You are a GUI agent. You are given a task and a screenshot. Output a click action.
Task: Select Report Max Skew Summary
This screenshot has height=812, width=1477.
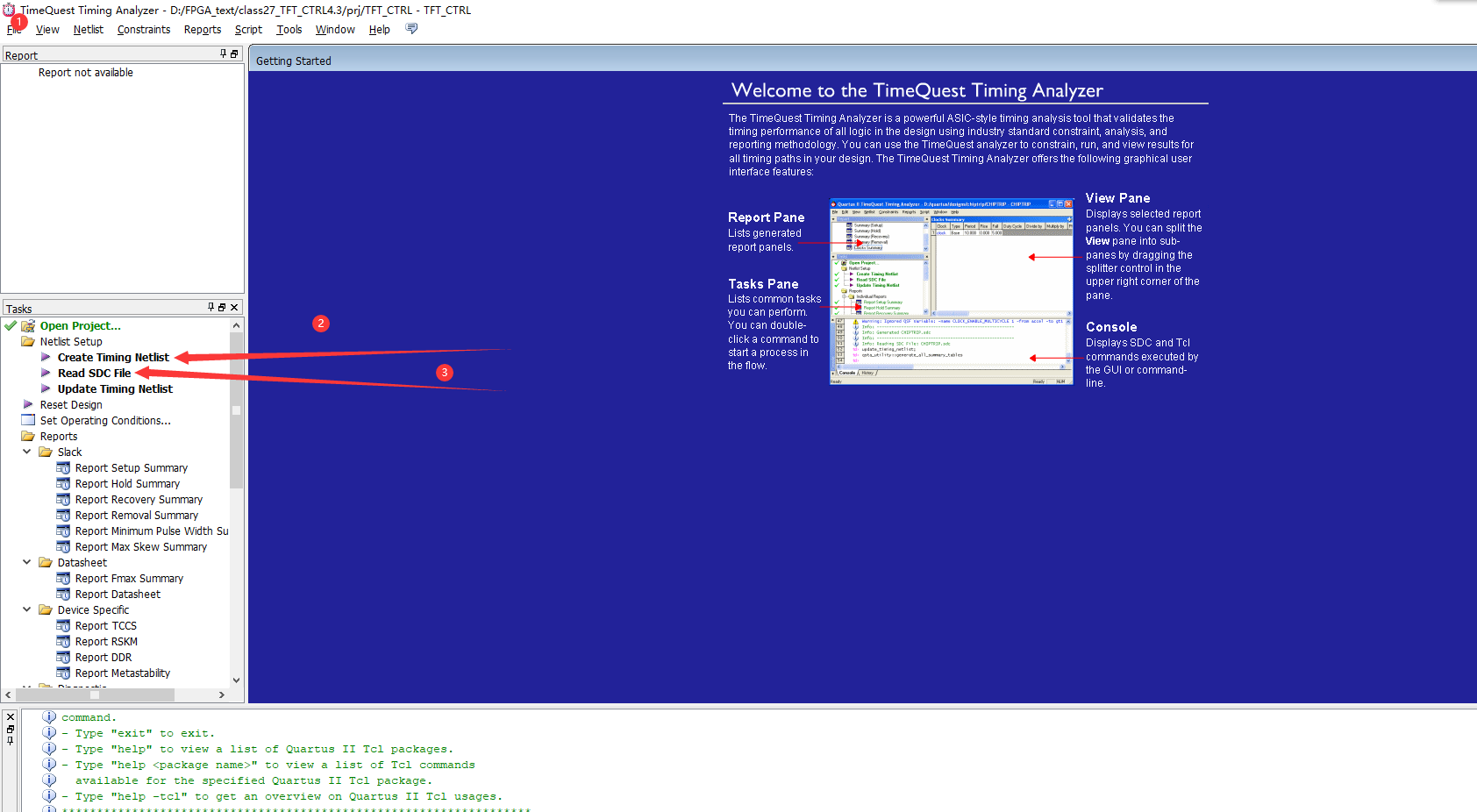[141, 547]
